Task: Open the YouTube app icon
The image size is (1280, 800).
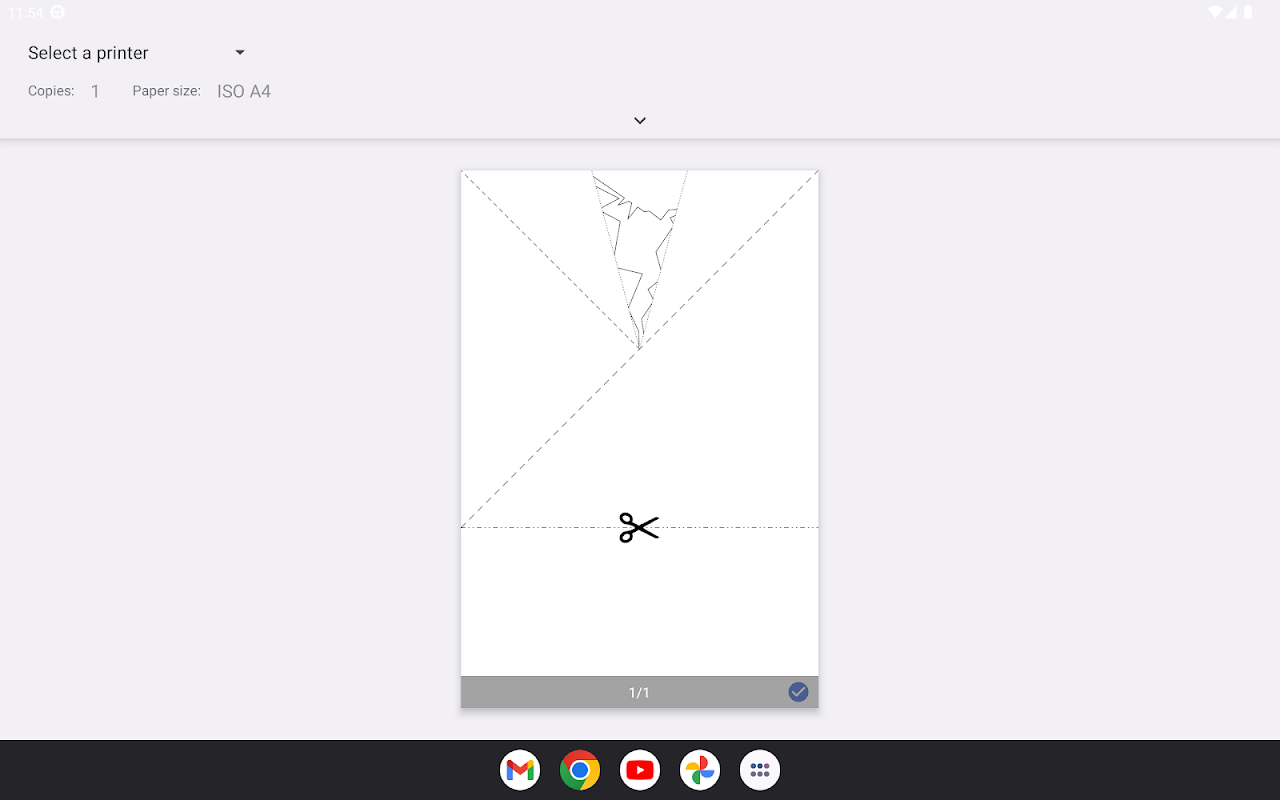Action: click(x=640, y=770)
